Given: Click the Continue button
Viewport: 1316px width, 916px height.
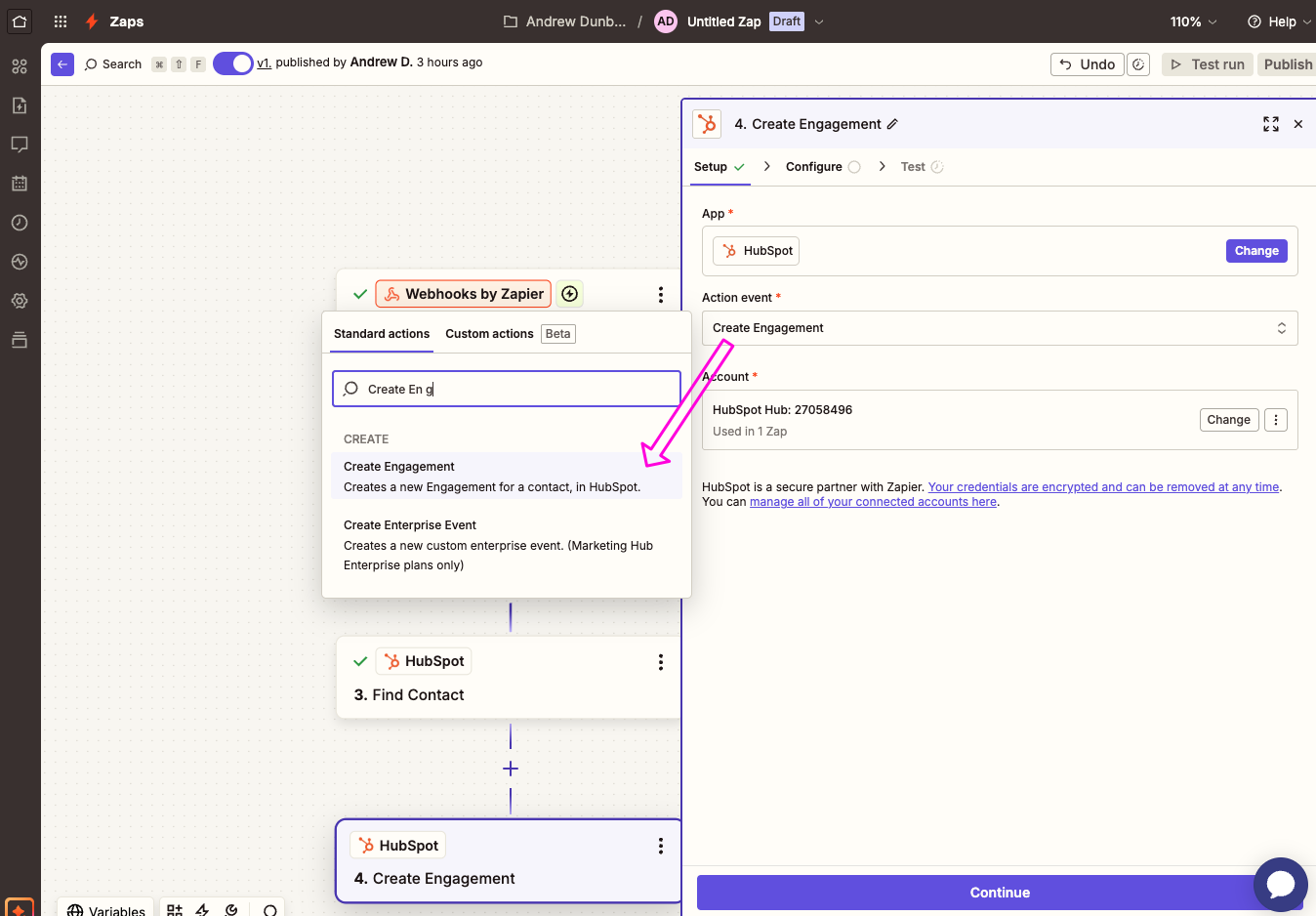Looking at the screenshot, I should pyautogui.click(x=1000, y=893).
